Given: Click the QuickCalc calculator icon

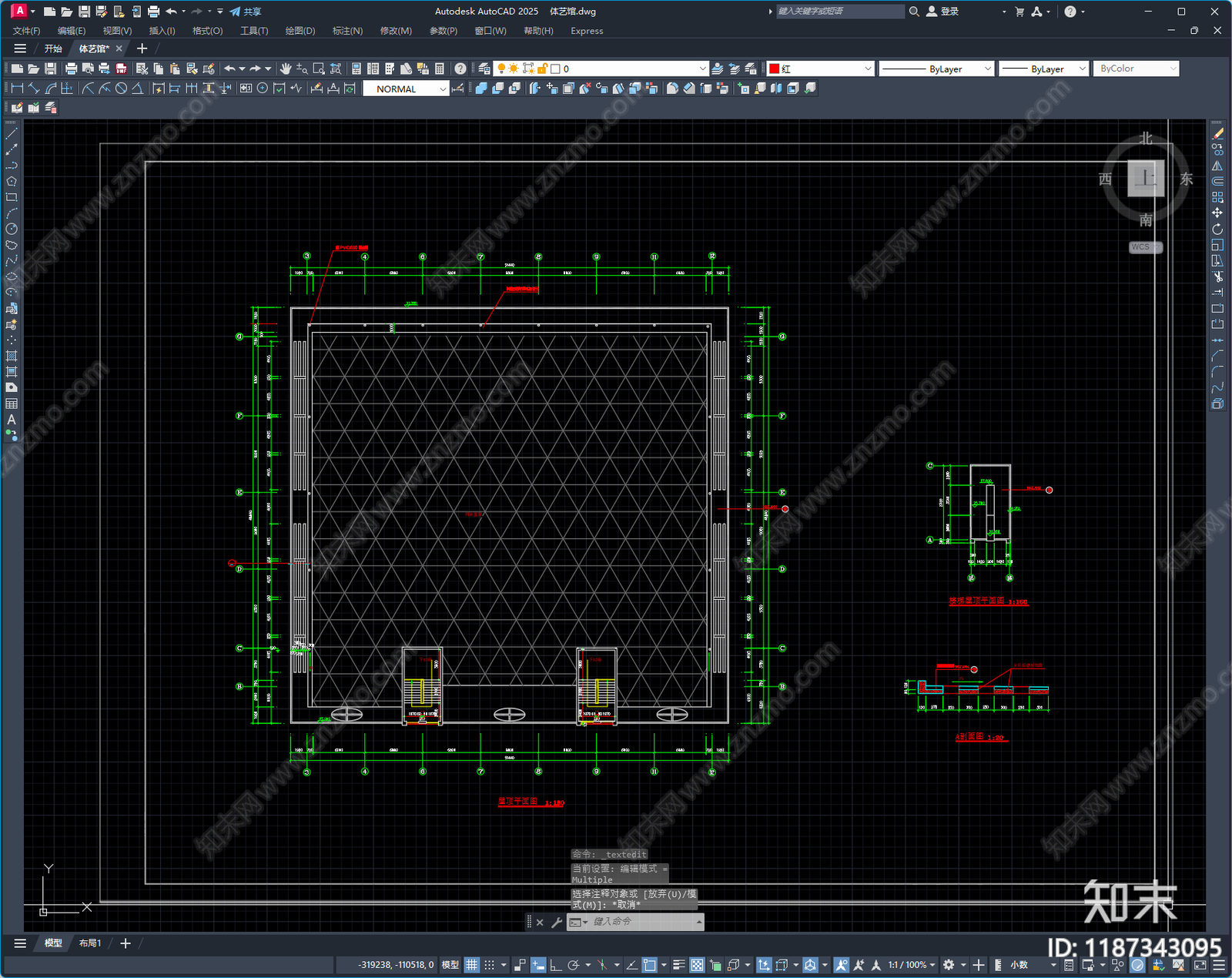Looking at the screenshot, I should [440, 69].
